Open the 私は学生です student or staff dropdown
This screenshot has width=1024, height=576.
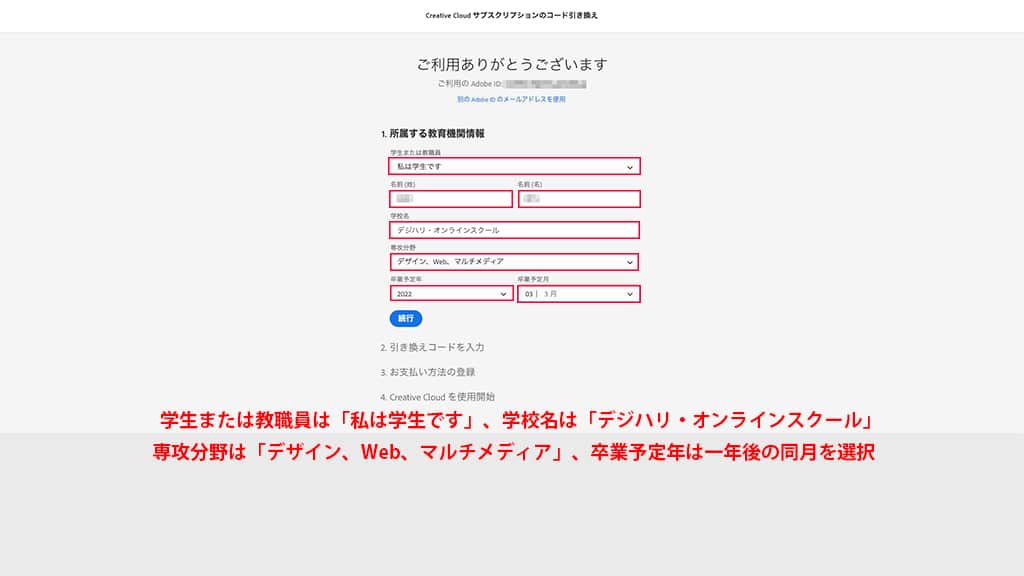[x=514, y=167]
